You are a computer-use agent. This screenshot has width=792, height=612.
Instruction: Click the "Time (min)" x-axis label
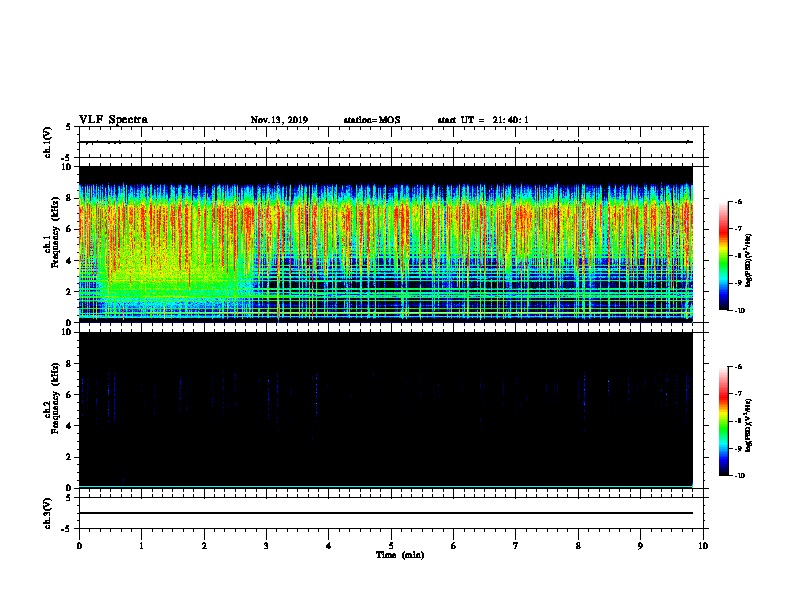400,555
